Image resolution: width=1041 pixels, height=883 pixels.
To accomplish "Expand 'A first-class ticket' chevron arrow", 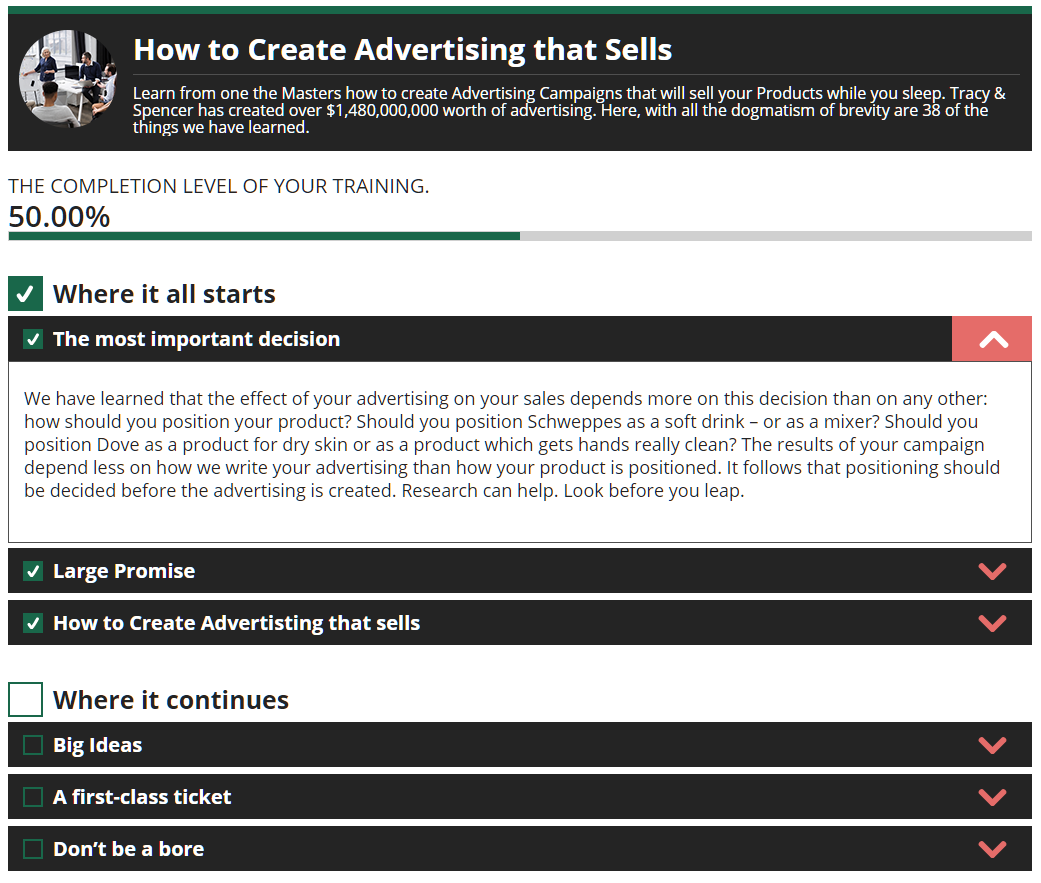I will (992, 797).
